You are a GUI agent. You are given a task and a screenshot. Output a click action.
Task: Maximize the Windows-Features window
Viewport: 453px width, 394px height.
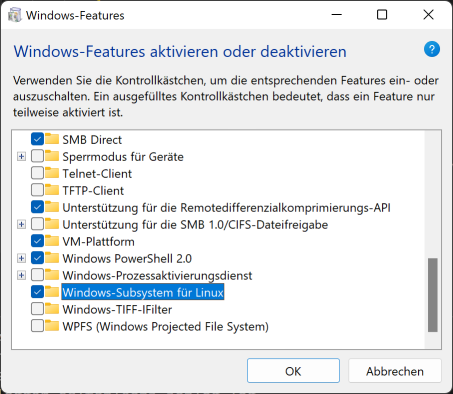pos(382,15)
